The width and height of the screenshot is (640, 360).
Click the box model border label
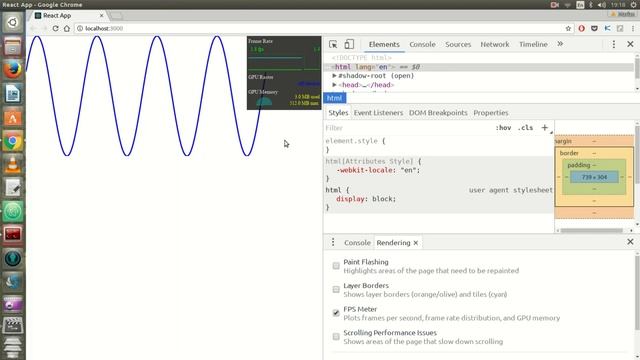[569, 153]
